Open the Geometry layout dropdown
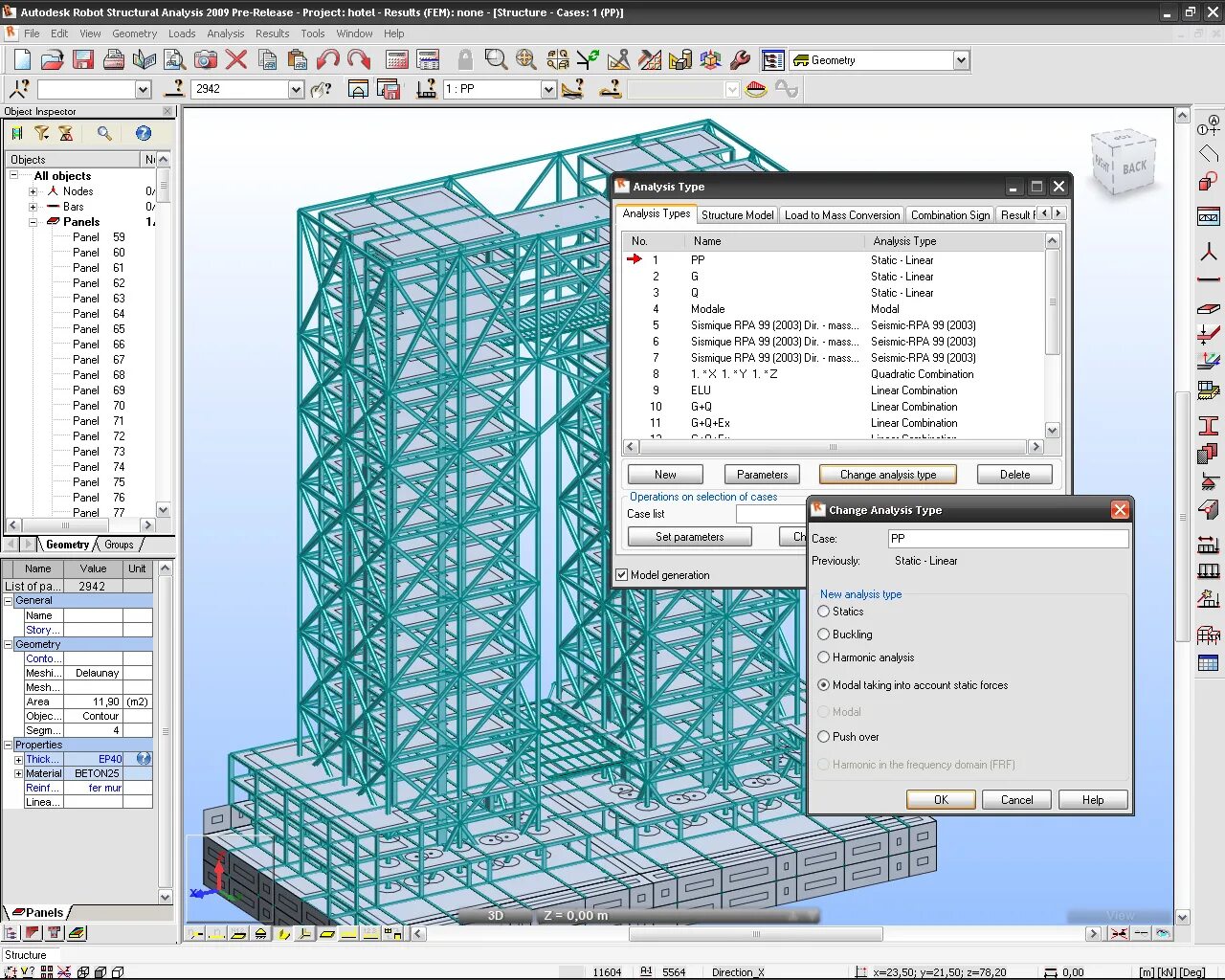Screen dimensions: 1225x980 click(961, 60)
